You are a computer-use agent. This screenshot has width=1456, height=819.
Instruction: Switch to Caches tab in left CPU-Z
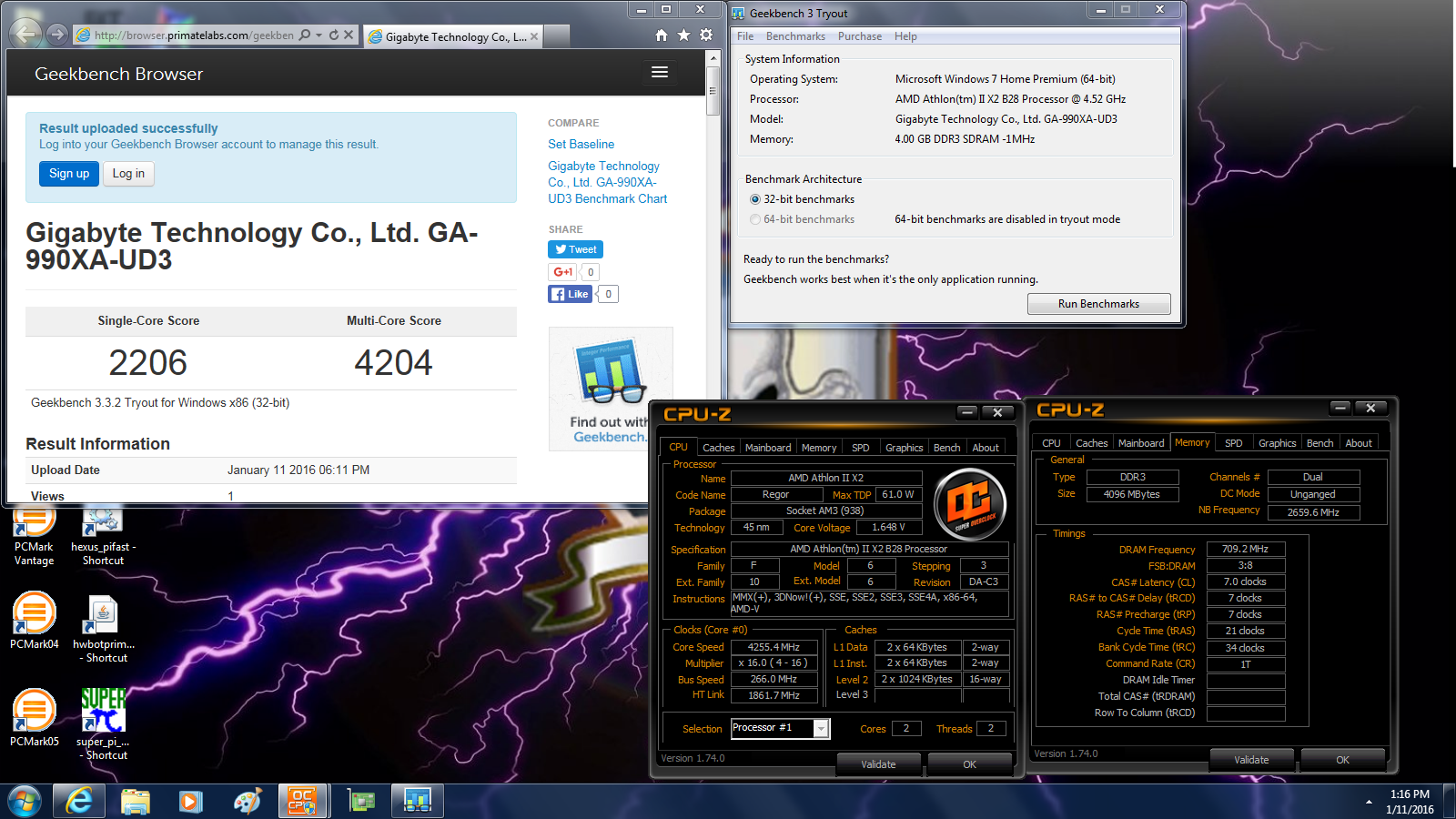718,448
